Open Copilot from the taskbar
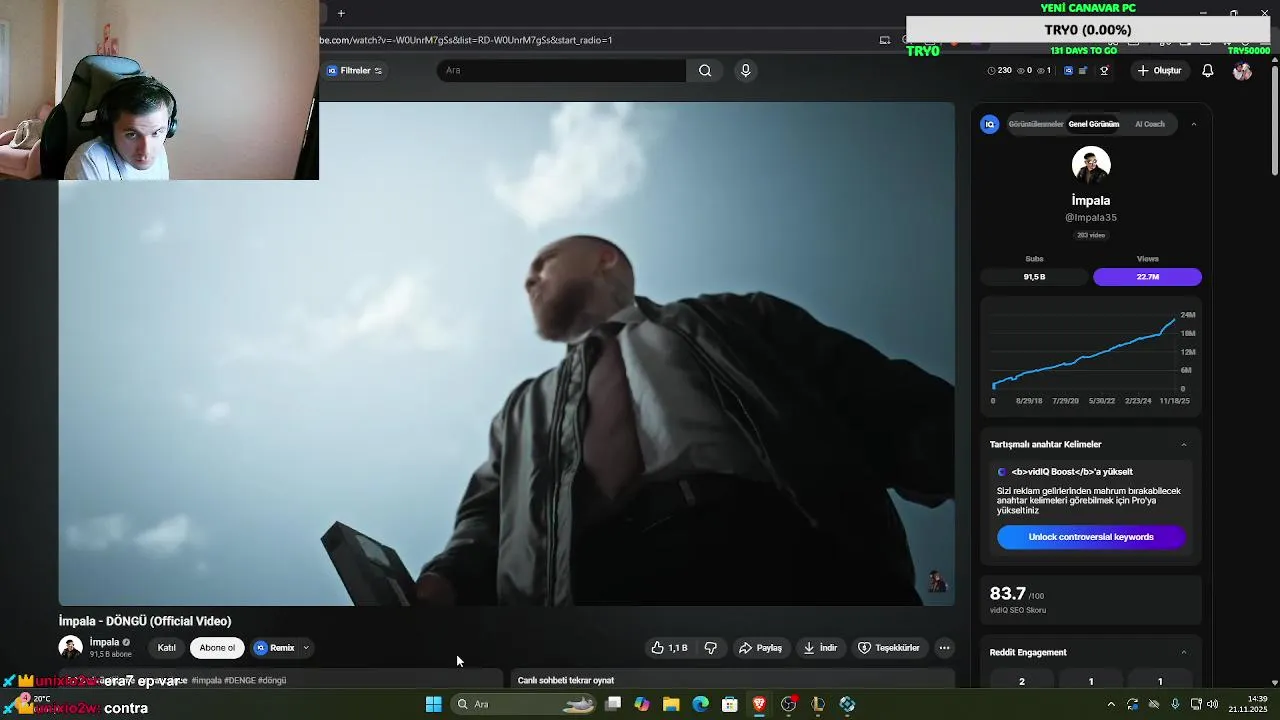1280x720 pixels. coord(642,704)
